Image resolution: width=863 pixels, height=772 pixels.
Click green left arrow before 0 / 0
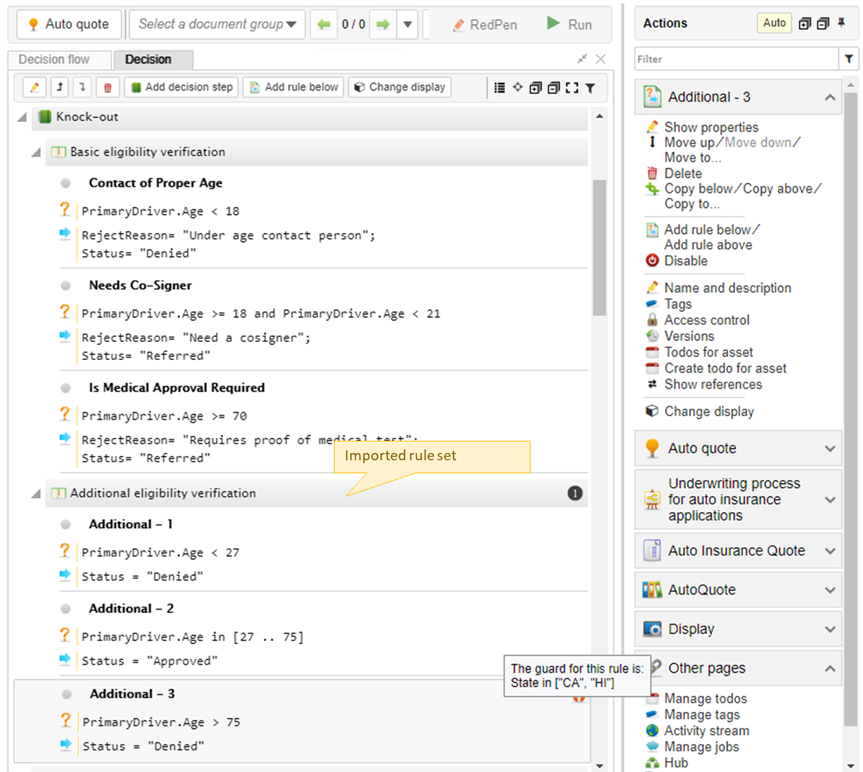pyautogui.click(x=323, y=24)
